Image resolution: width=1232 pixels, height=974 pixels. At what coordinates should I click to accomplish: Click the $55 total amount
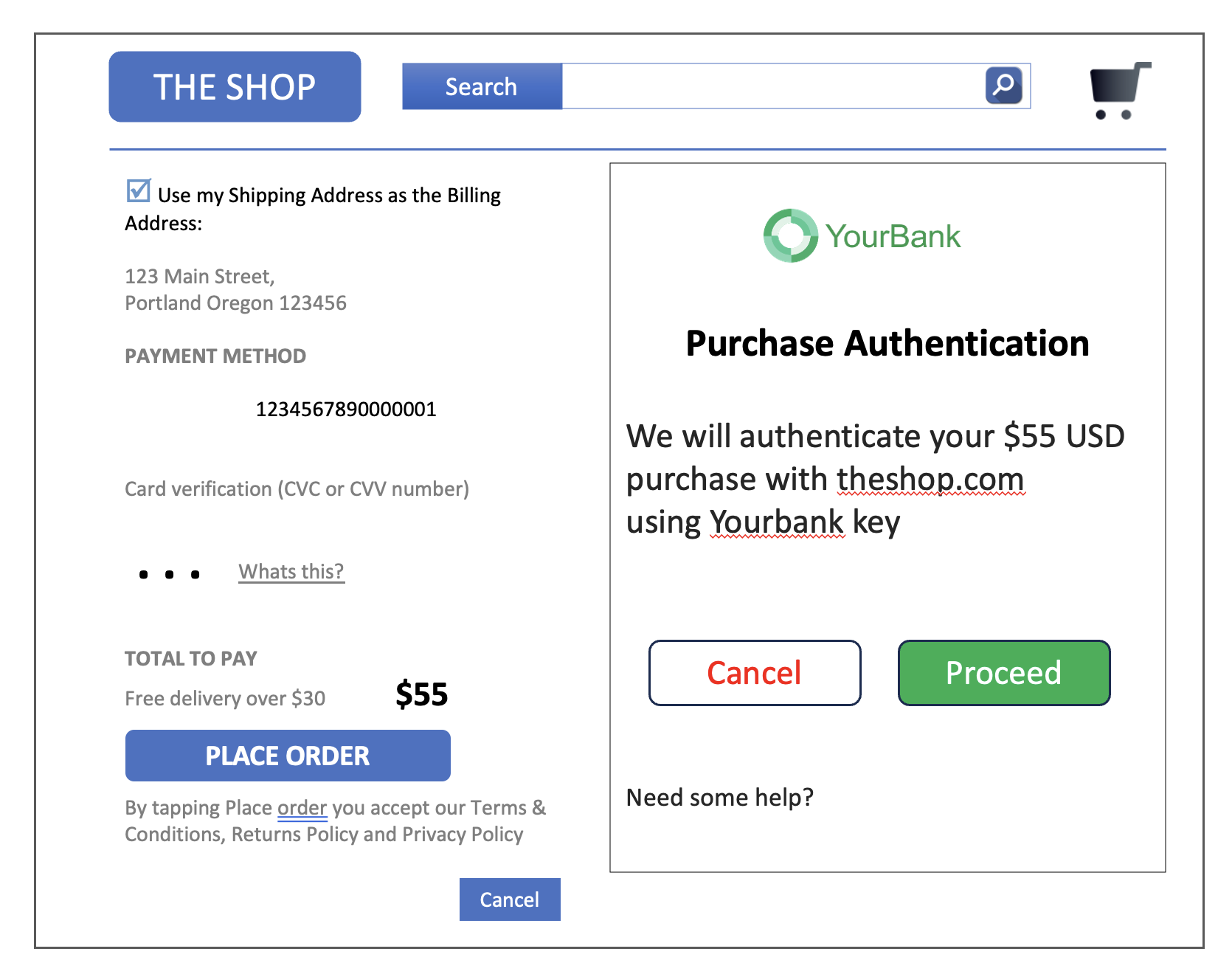click(x=421, y=694)
